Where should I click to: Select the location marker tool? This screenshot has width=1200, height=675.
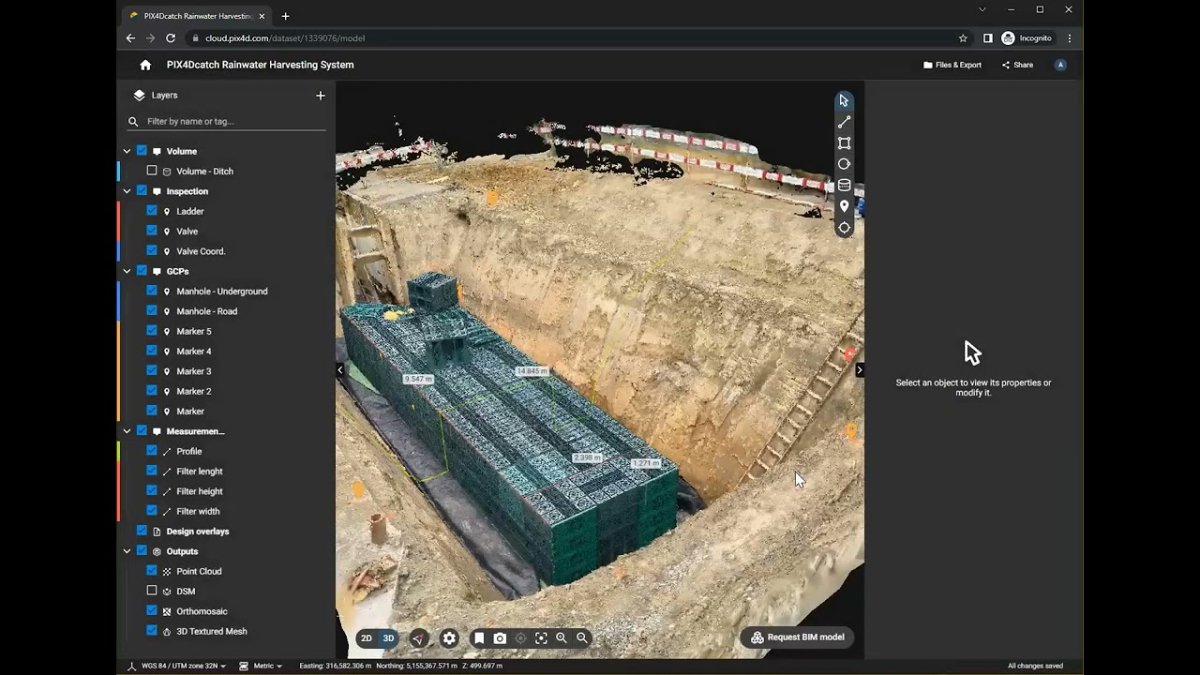[x=844, y=206]
